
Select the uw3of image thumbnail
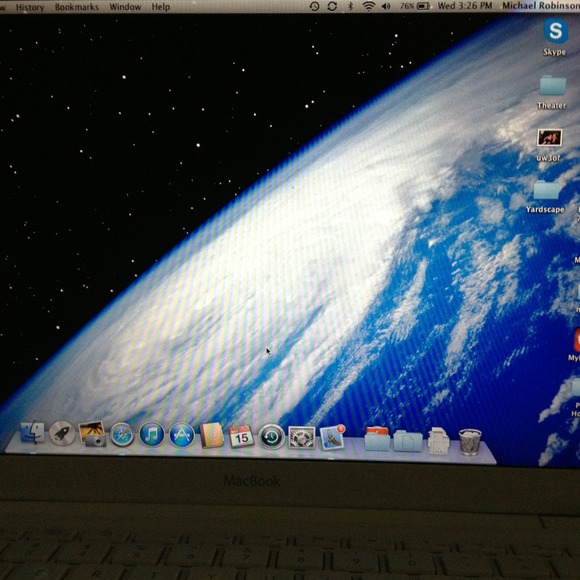pyautogui.click(x=549, y=138)
